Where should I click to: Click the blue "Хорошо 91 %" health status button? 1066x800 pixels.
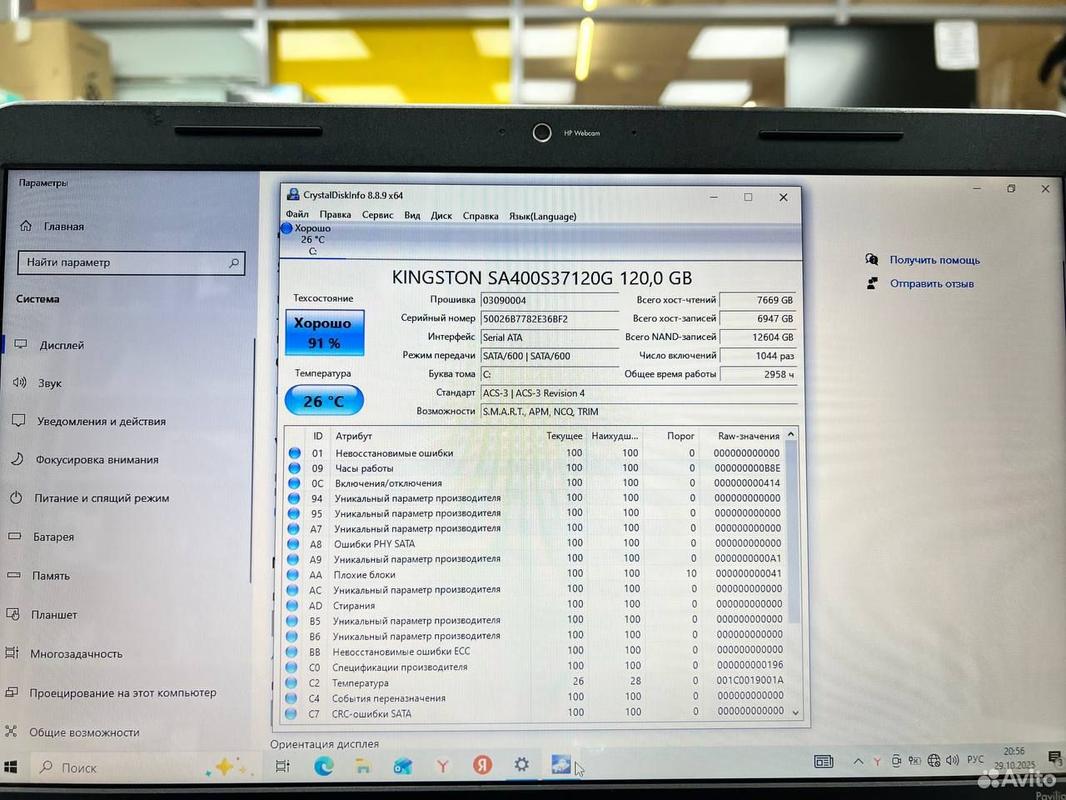(325, 333)
